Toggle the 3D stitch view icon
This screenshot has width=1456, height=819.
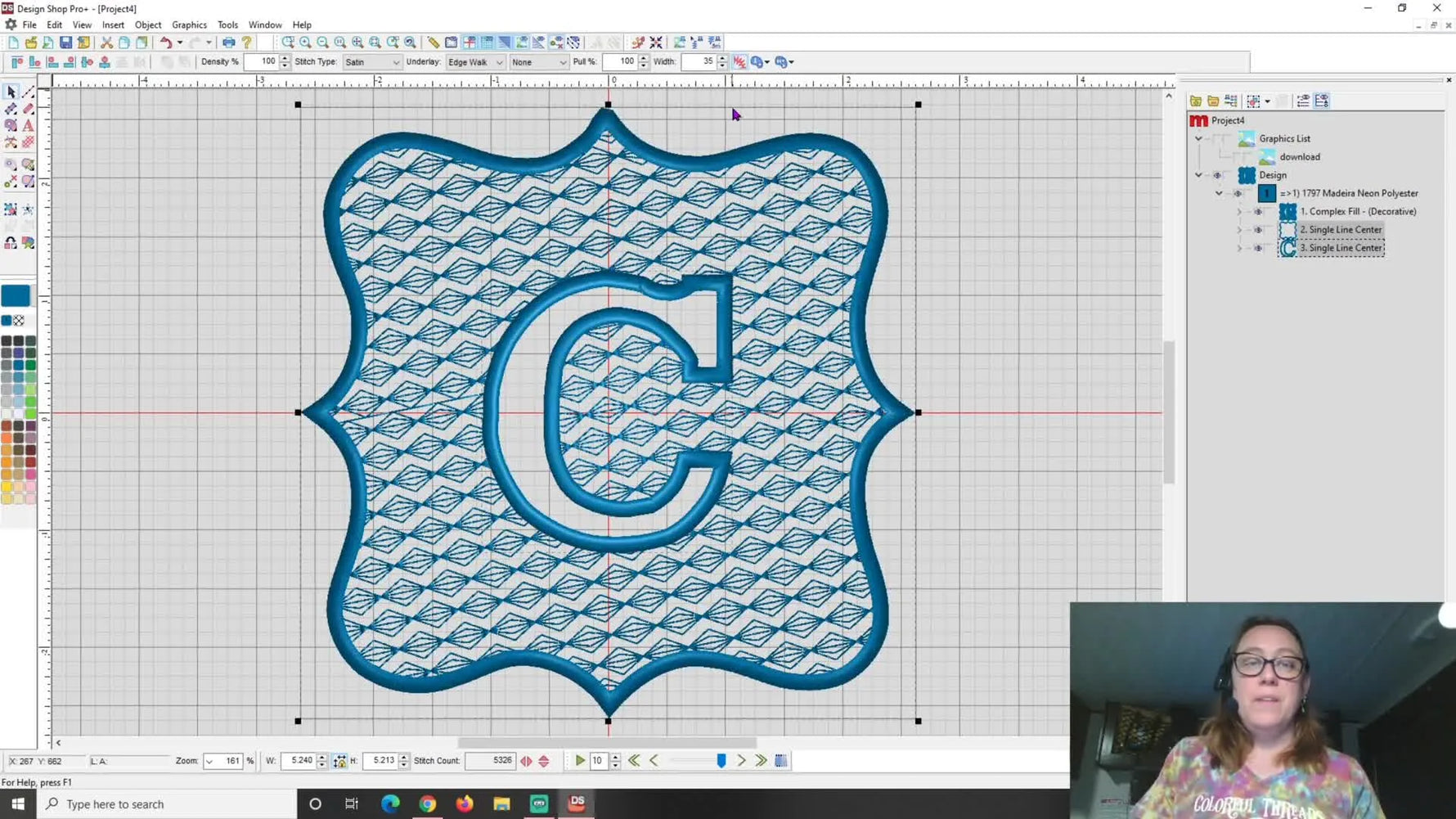[505, 43]
